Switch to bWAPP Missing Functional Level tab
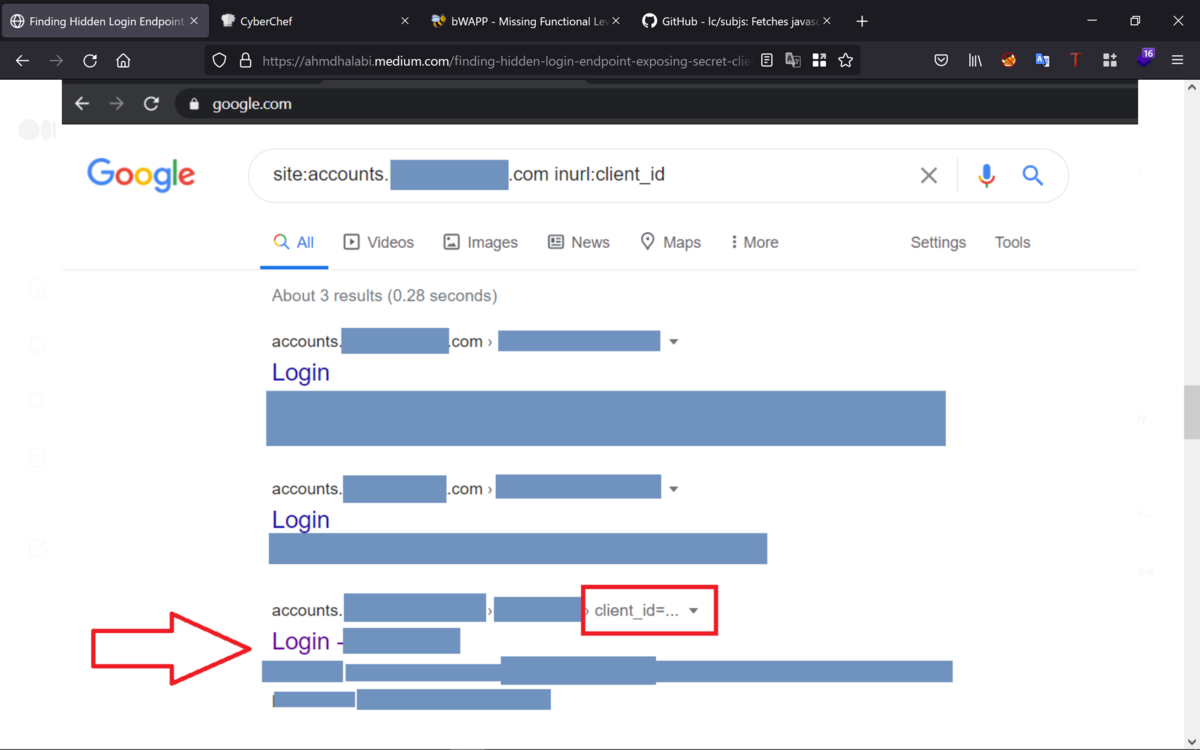The height and width of the screenshot is (750, 1200). pos(525,21)
